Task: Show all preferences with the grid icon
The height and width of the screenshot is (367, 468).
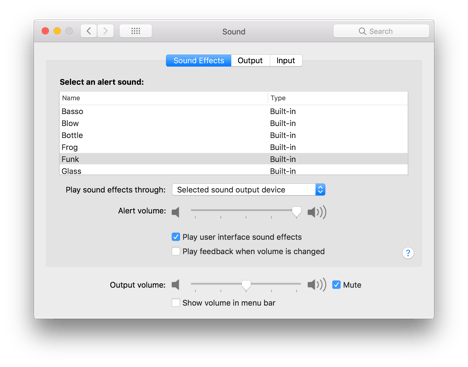Action: click(136, 31)
